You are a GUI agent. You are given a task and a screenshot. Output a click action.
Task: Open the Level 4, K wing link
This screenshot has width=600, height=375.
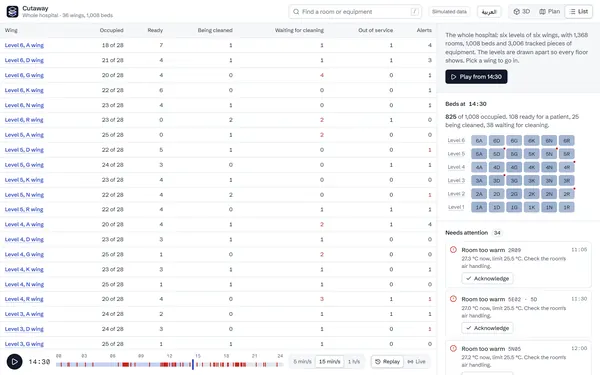pos(24,269)
